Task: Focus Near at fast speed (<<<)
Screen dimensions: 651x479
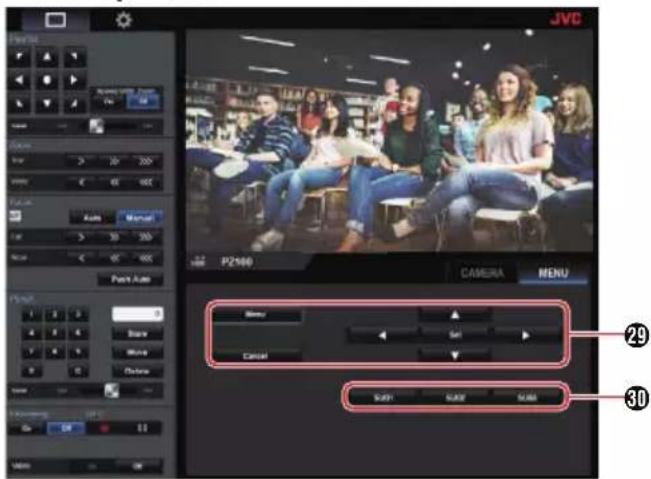Action: (x=146, y=258)
